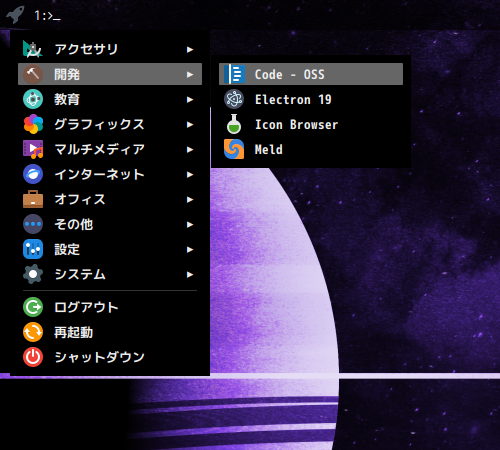Expand オフィス submenu arrow
500x450 pixels.
[190, 199]
